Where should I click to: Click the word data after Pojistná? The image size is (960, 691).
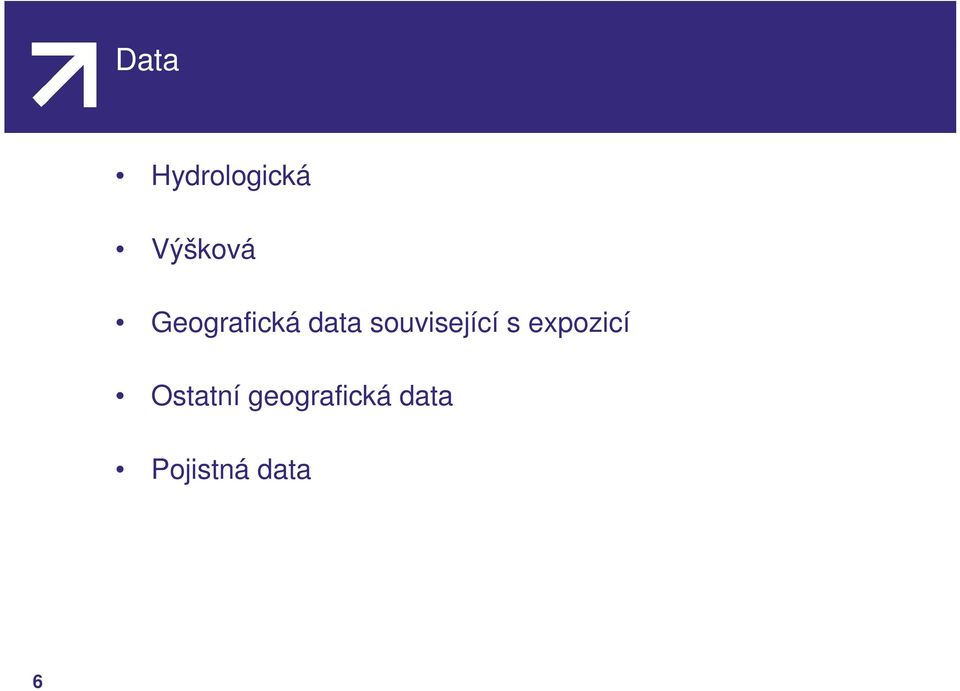coord(283,470)
